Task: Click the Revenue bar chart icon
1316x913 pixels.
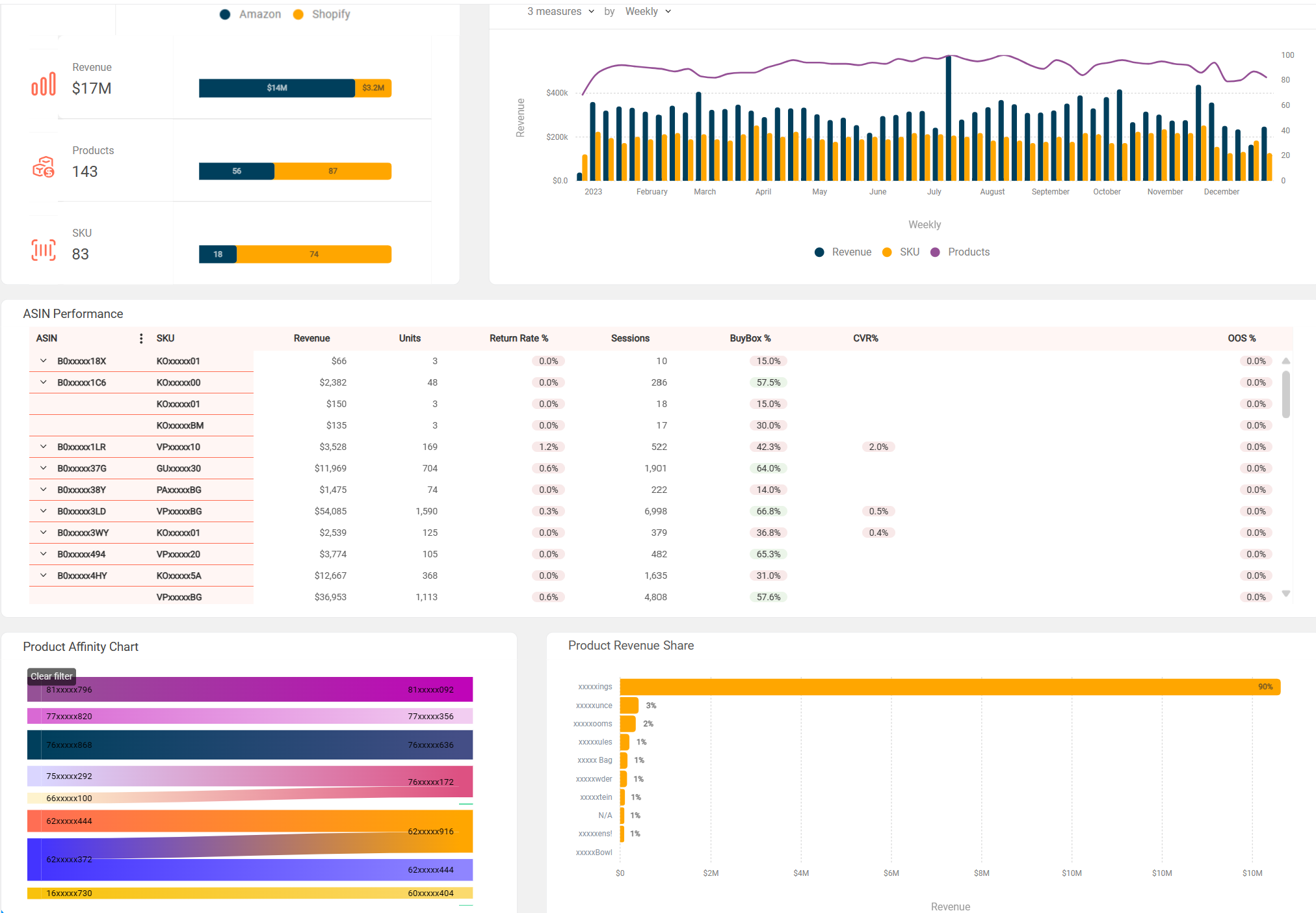Action: [x=44, y=85]
